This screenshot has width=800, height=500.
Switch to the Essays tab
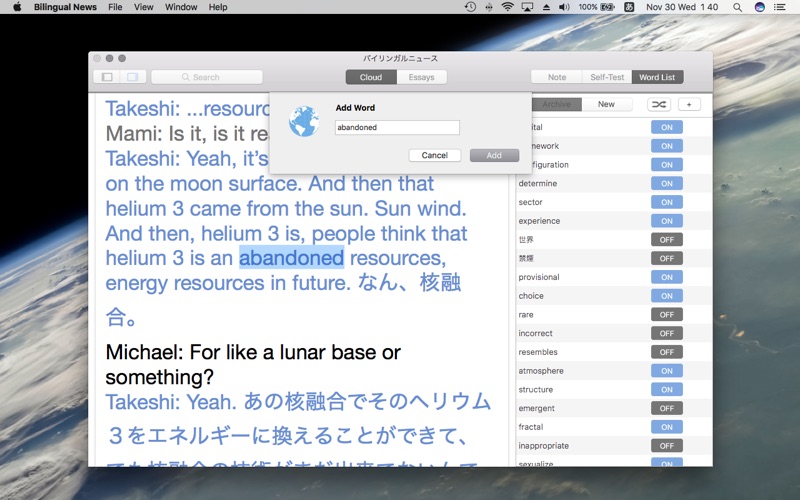coord(421,77)
